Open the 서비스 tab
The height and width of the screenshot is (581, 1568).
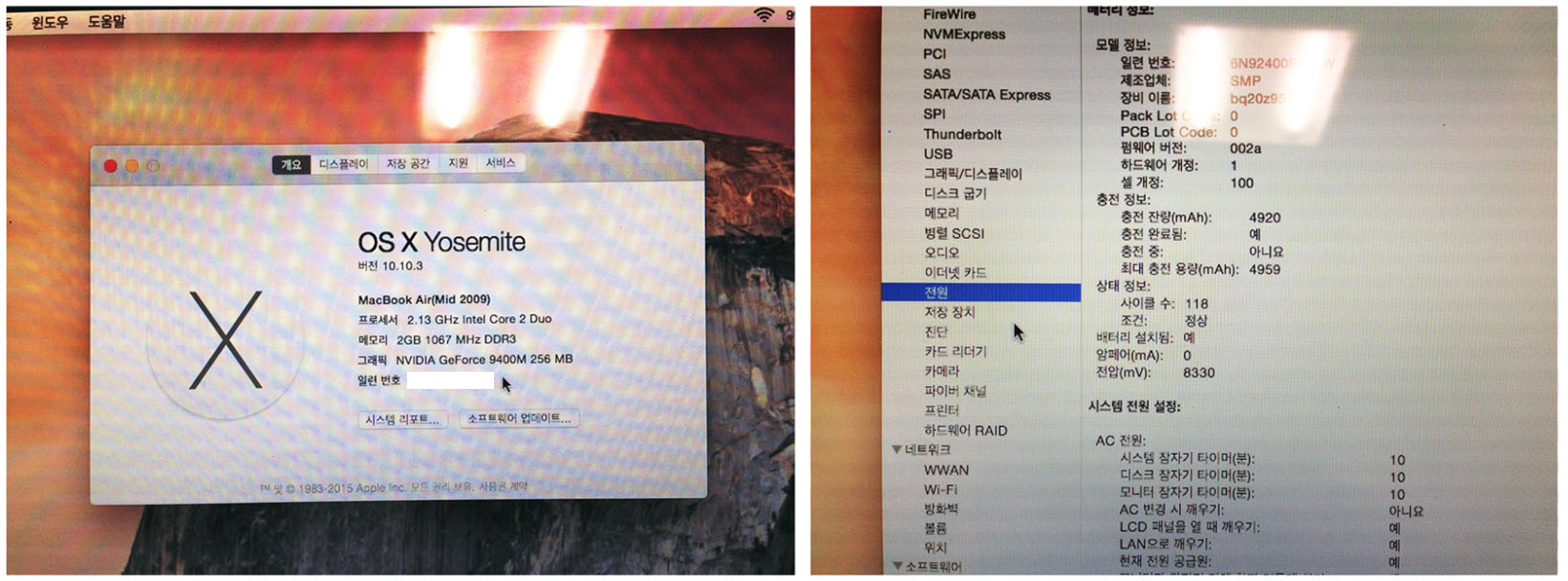pyautogui.click(x=501, y=163)
